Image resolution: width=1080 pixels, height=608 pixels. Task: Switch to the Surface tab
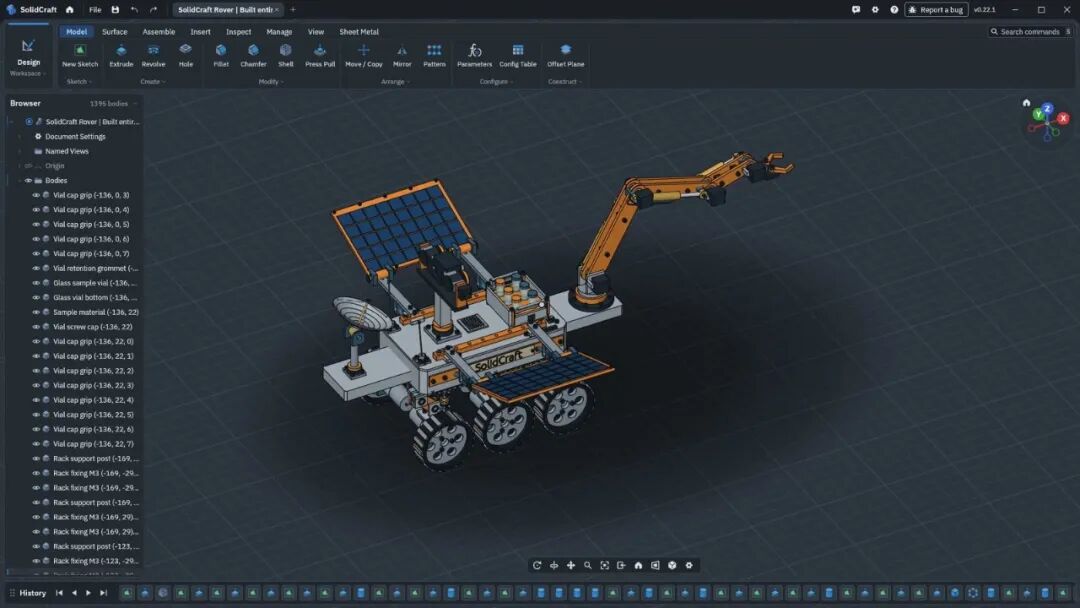click(x=114, y=32)
